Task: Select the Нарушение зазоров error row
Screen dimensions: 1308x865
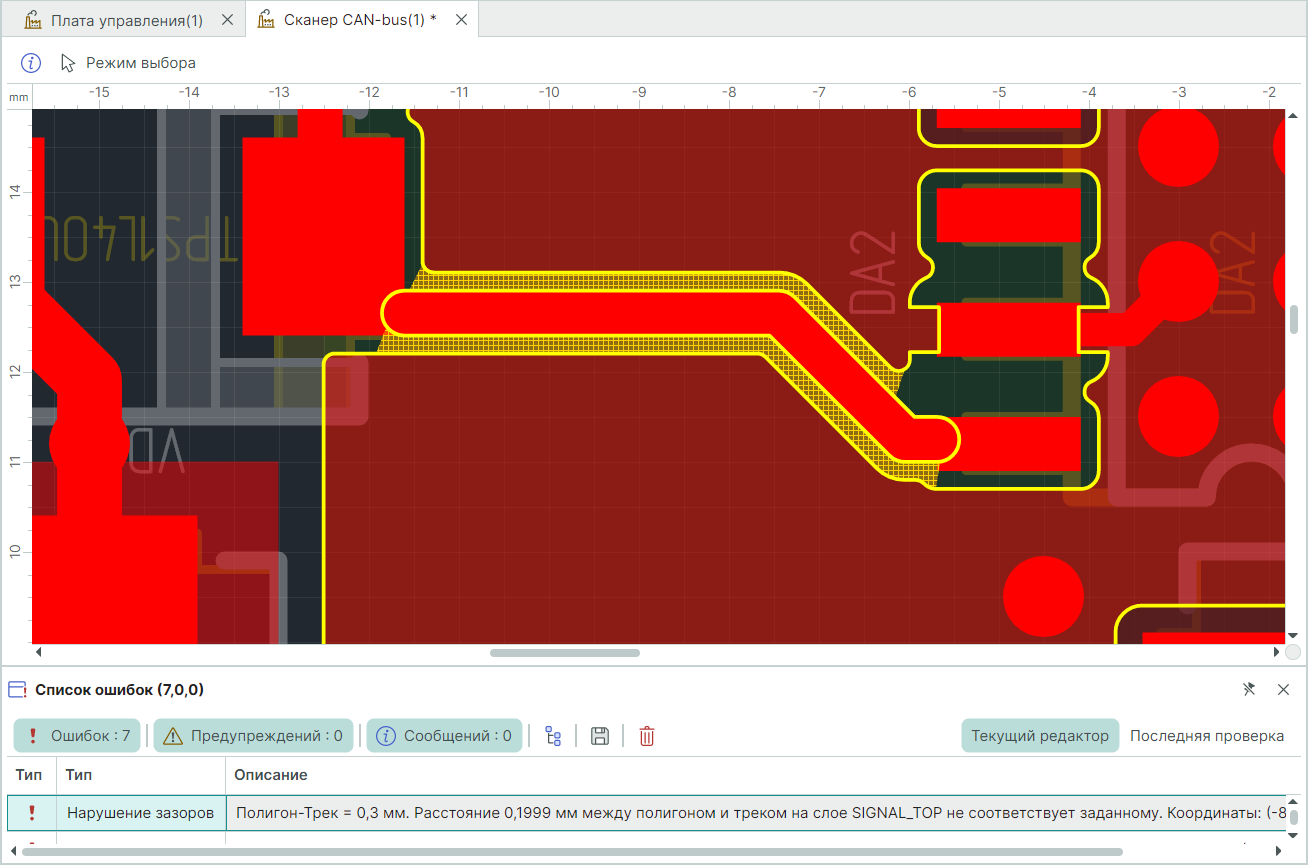Action: click(x=140, y=813)
